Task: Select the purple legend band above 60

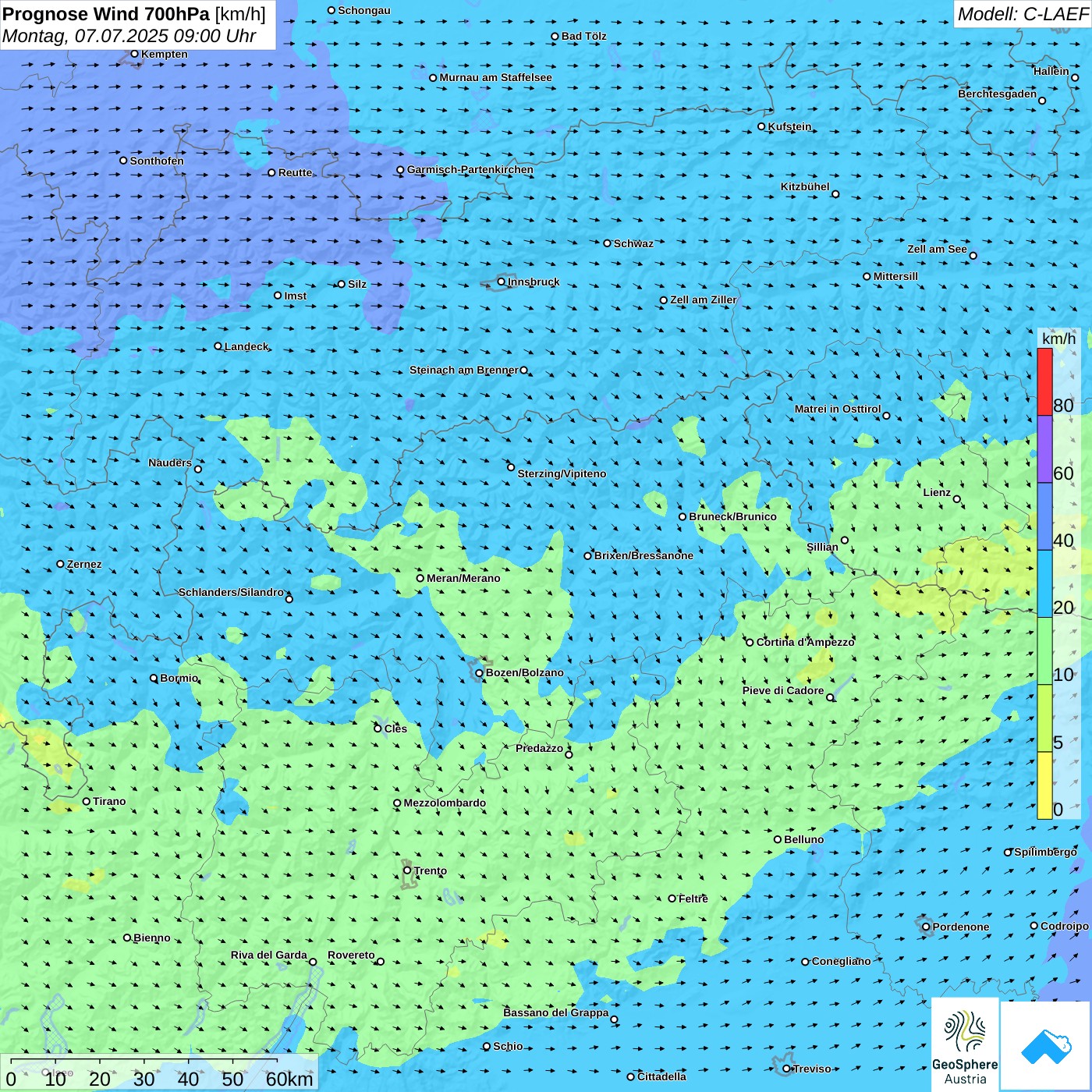Action: pos(1044,449)
